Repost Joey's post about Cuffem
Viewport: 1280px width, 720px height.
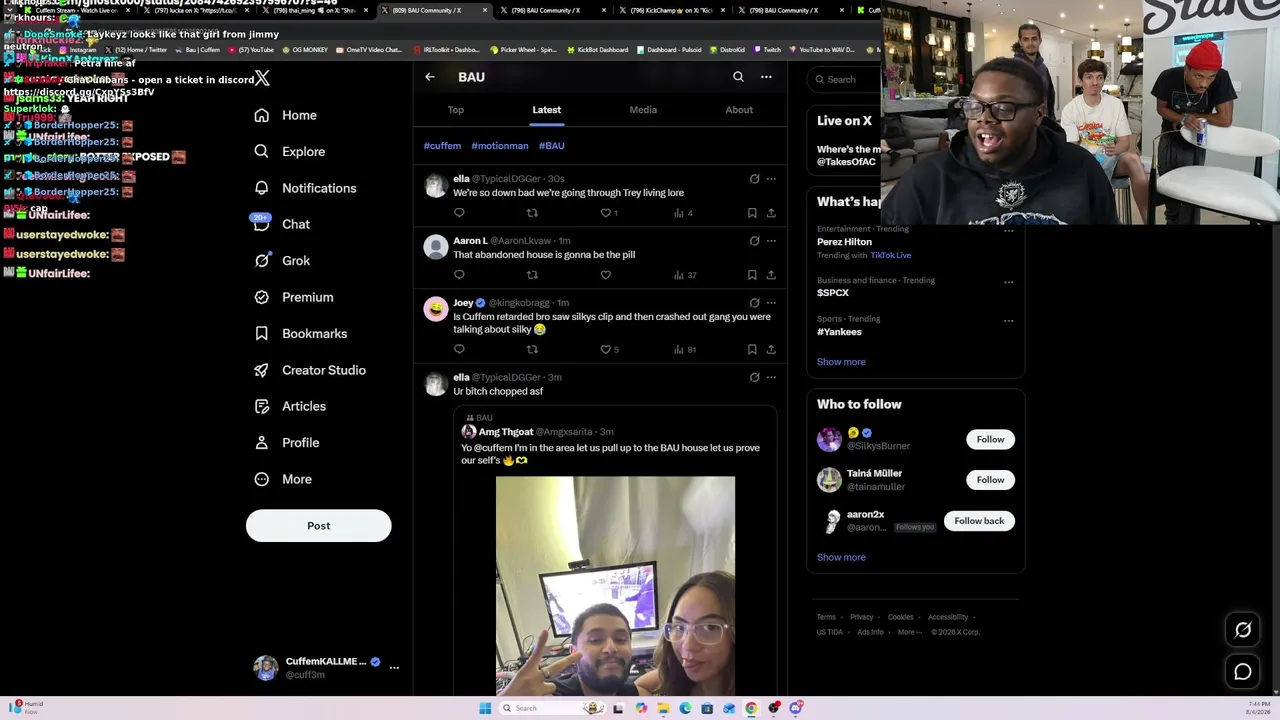pos(532,349)
